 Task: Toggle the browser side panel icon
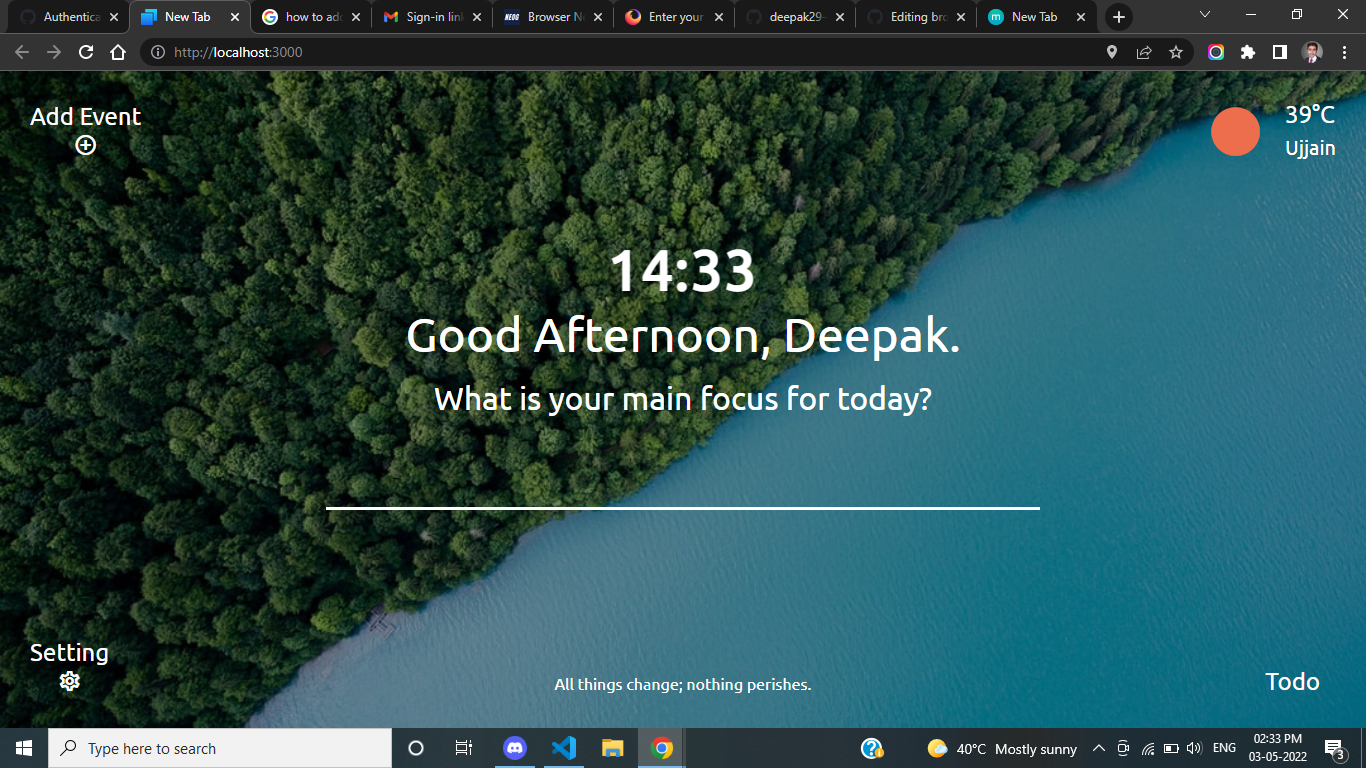click(1280, 52)
